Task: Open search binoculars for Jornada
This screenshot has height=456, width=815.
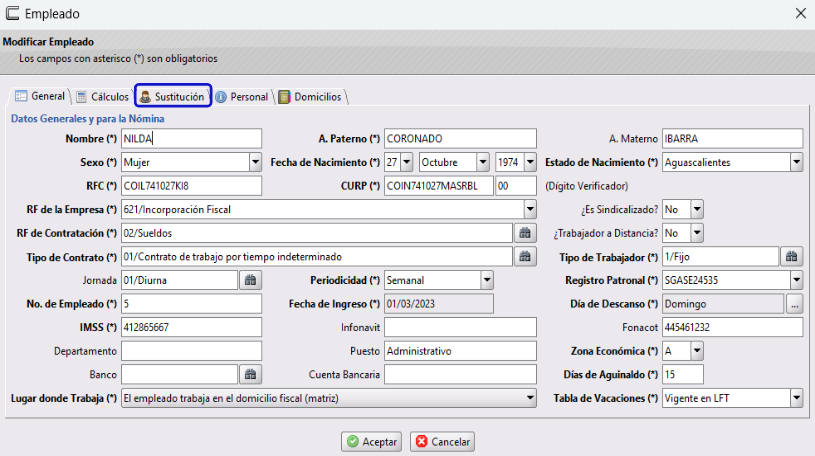Action: [251, 280]
